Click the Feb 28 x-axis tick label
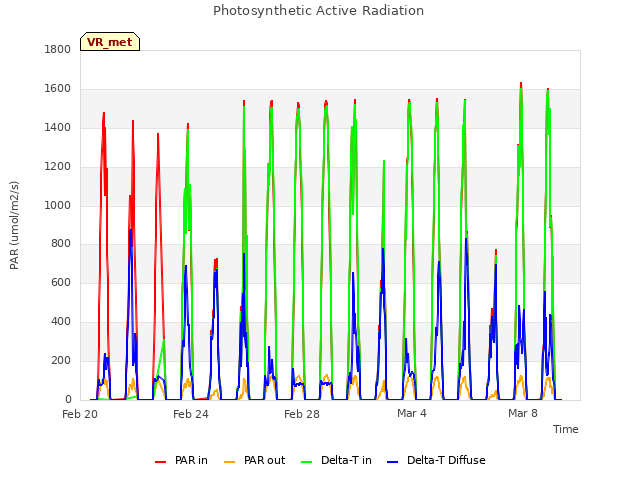Viewport: 640px width, 480px height. coord(302,414)
